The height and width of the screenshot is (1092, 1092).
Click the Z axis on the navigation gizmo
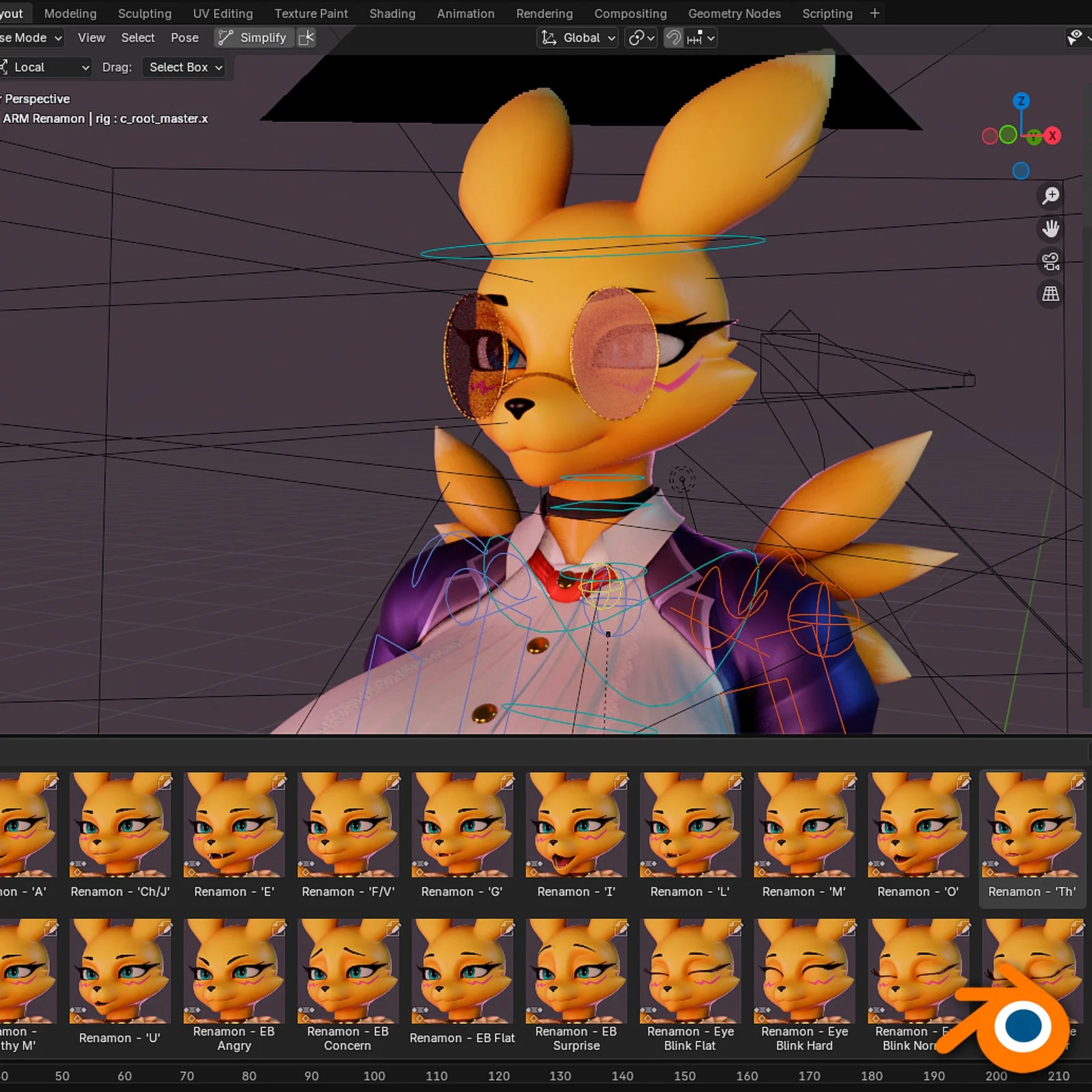[x=1021, y=100]
